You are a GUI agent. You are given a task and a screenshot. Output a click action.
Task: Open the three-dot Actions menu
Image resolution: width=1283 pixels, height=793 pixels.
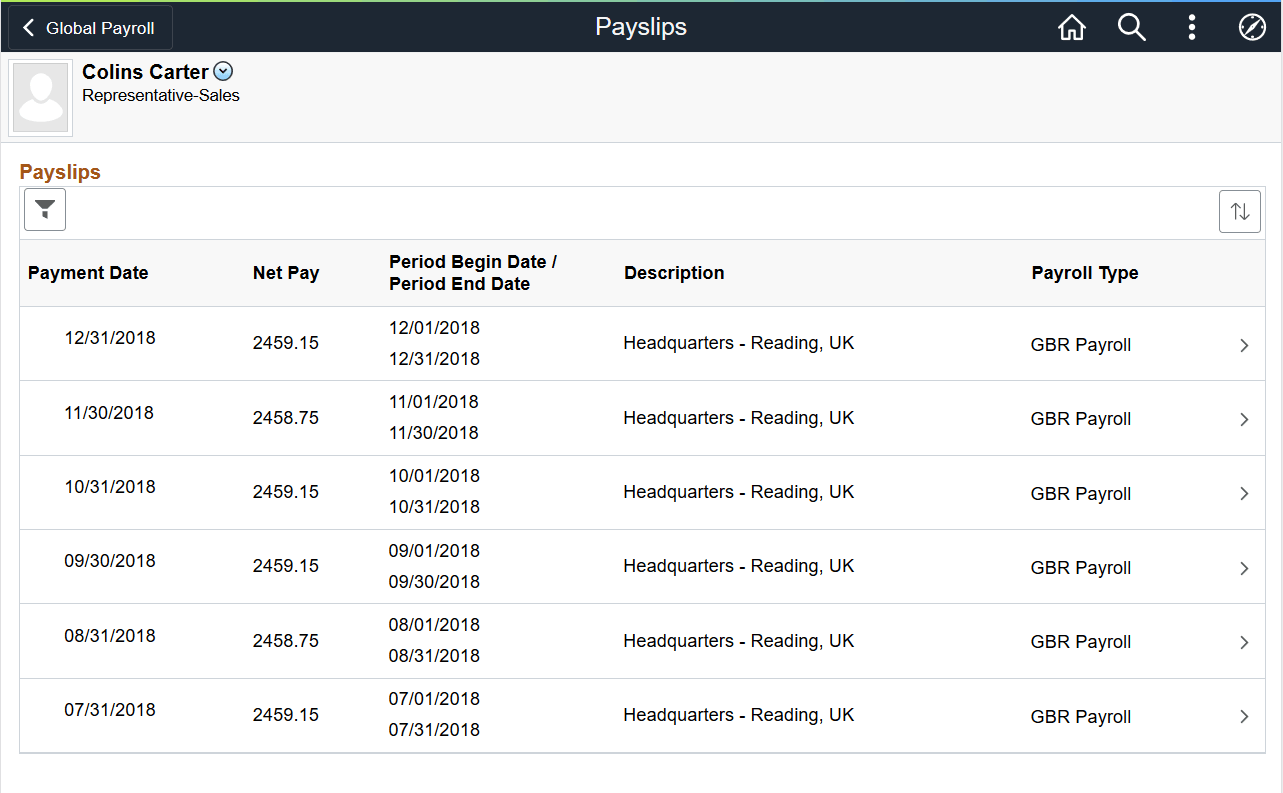1192,27
